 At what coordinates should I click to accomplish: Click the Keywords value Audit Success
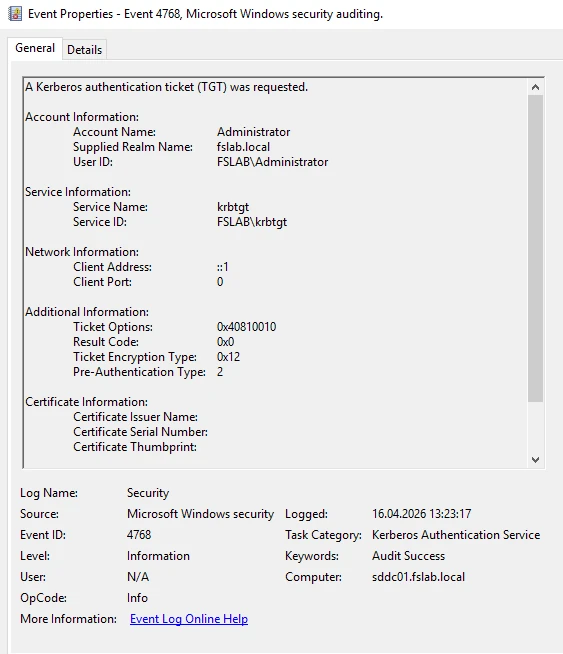408,556
